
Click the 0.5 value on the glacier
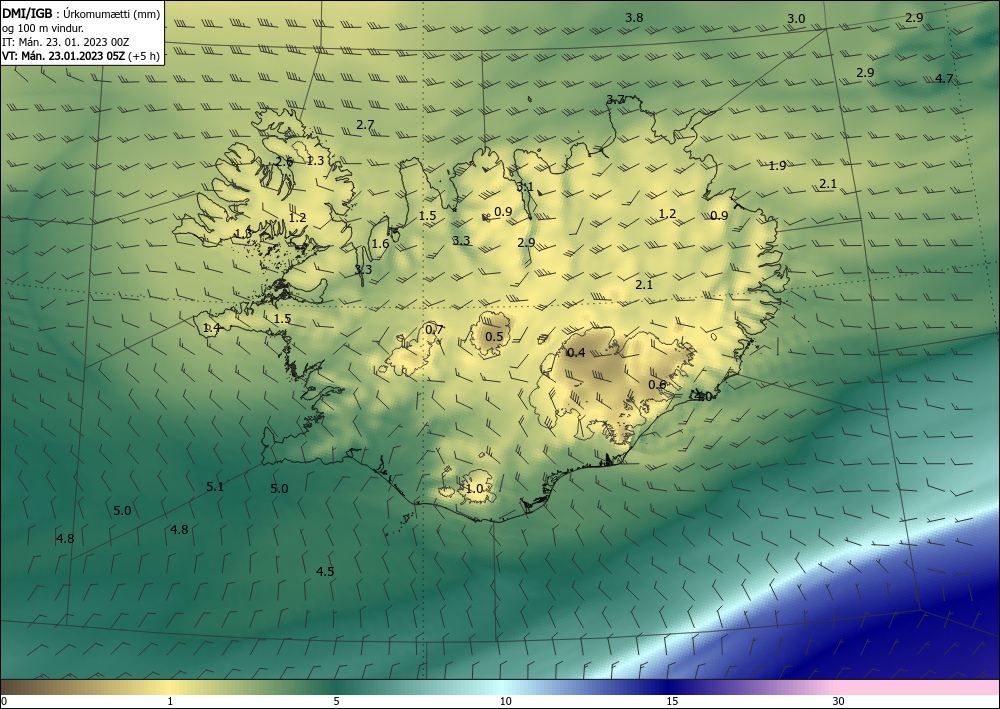(494, 337)
